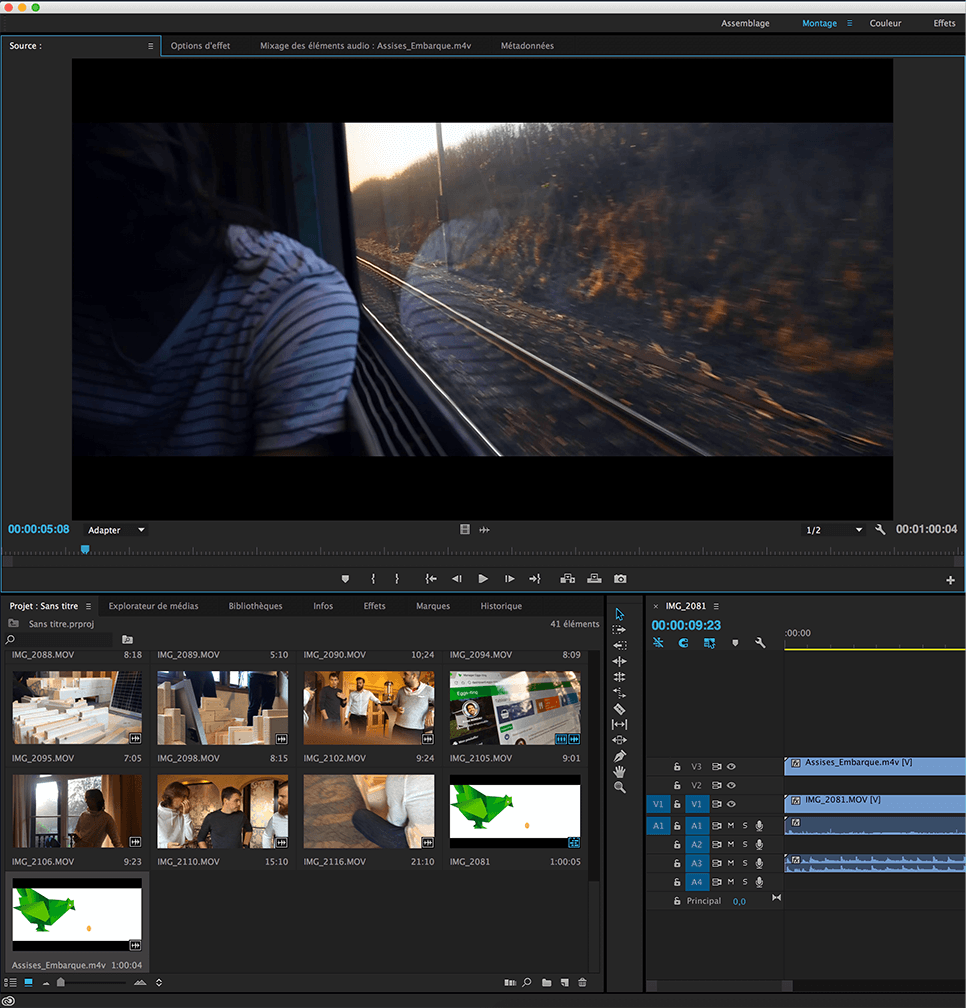Click the Overwrite edit button
966x1008 pixels.
pyautogui.click(x=595, y=579)
